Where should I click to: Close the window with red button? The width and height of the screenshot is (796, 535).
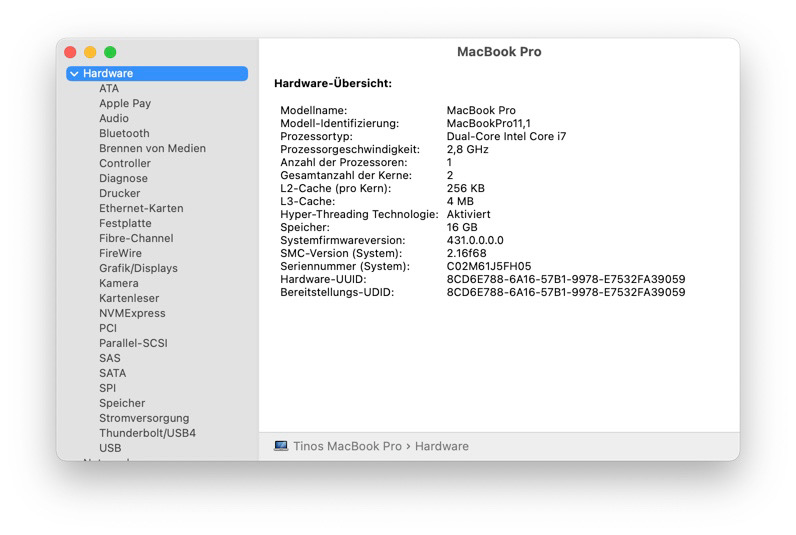click(71, 52)
